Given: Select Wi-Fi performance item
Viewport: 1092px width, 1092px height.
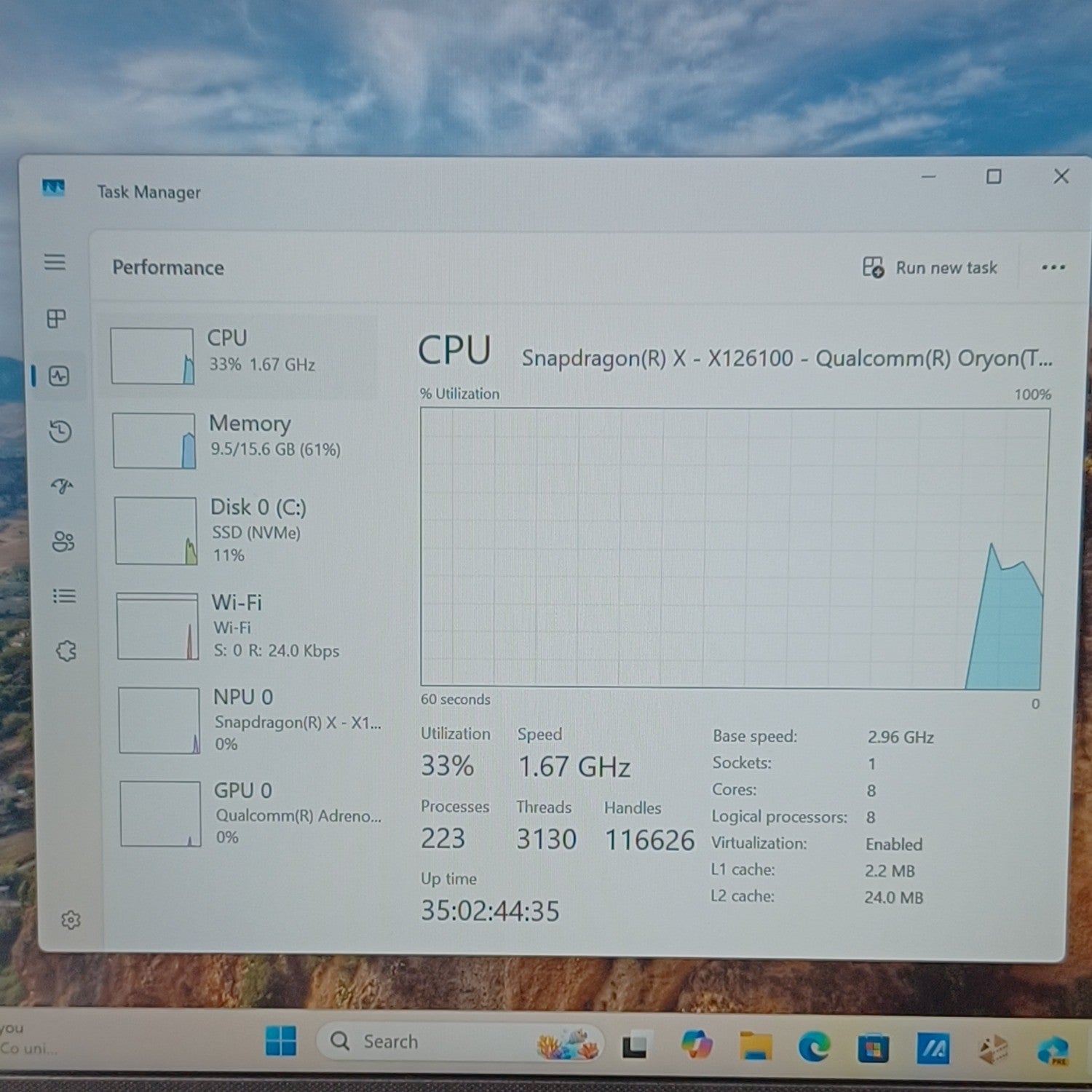Looking at the screenshot, I should tap(245, 626).
